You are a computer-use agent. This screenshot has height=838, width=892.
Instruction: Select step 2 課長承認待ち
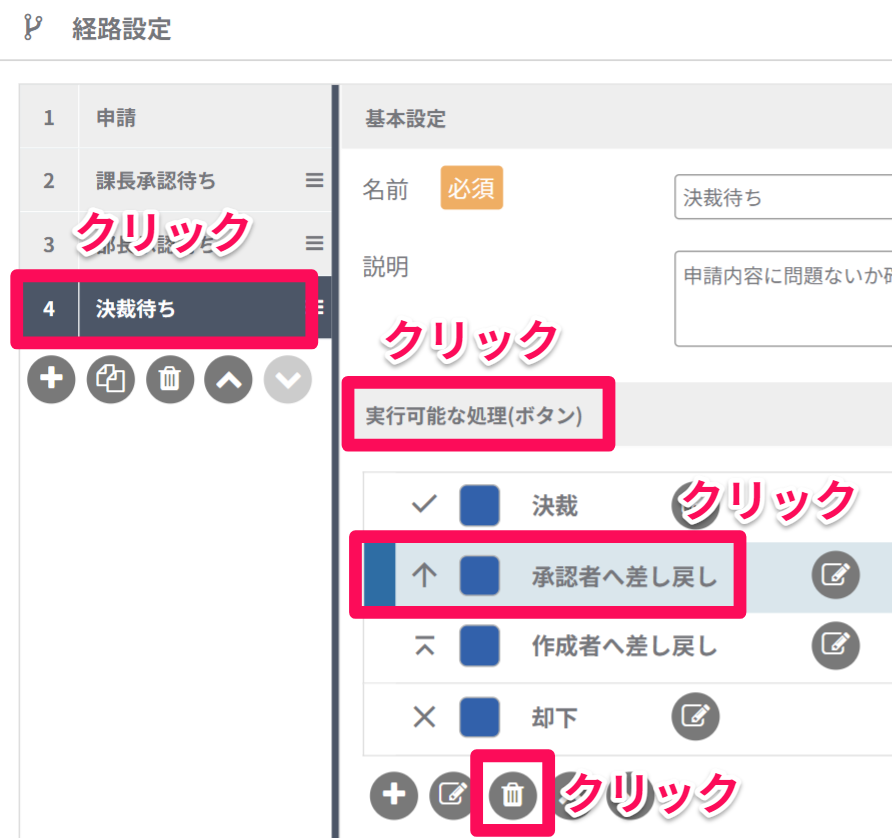coord(175,180)
